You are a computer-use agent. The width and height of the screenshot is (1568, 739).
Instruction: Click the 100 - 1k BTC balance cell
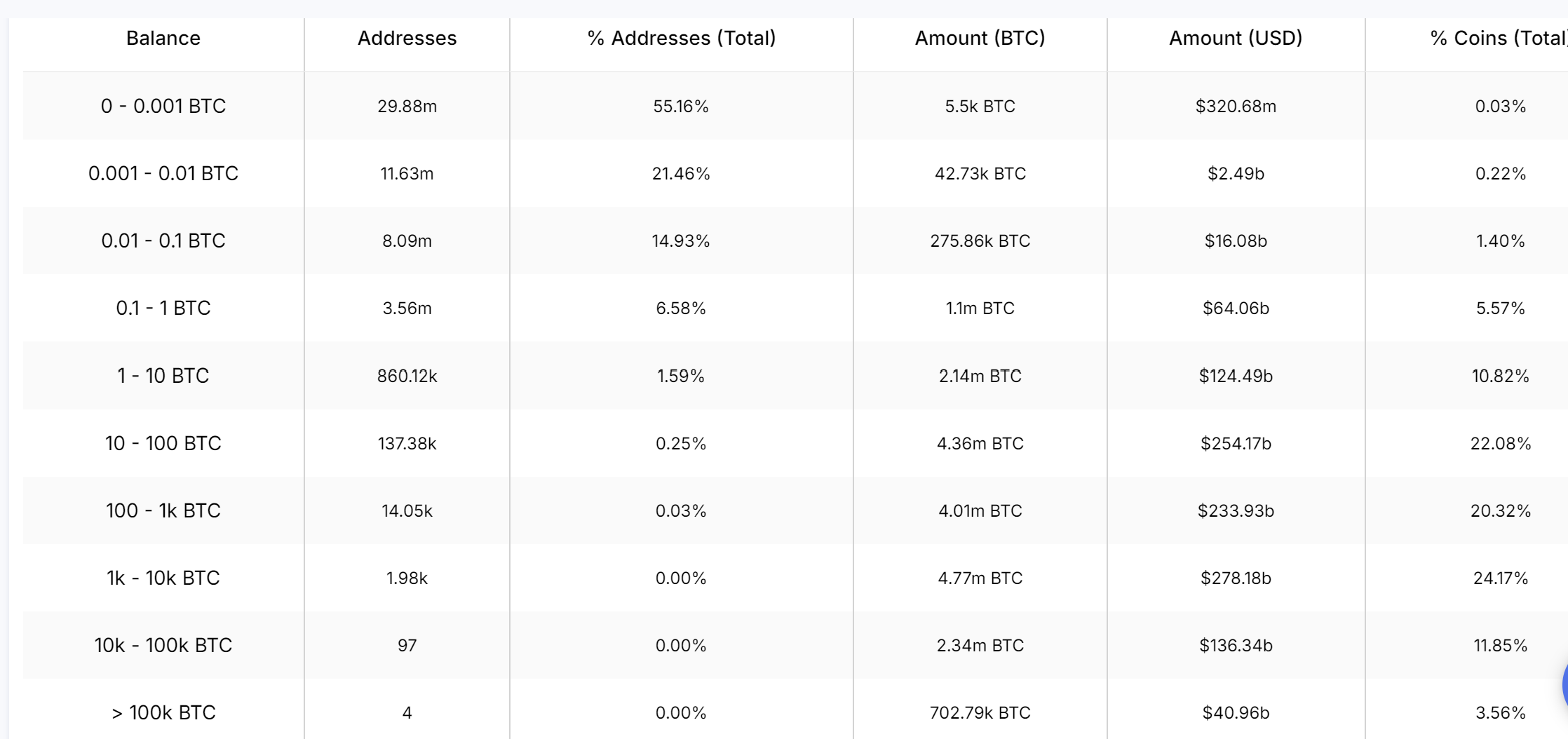coord(163,510)
